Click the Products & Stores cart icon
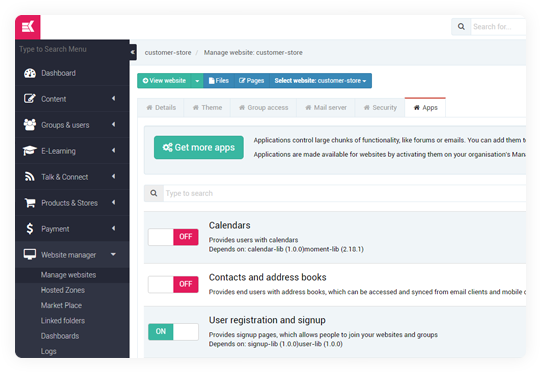The height and width of the screenshot is (373, 541). point(30,203)
